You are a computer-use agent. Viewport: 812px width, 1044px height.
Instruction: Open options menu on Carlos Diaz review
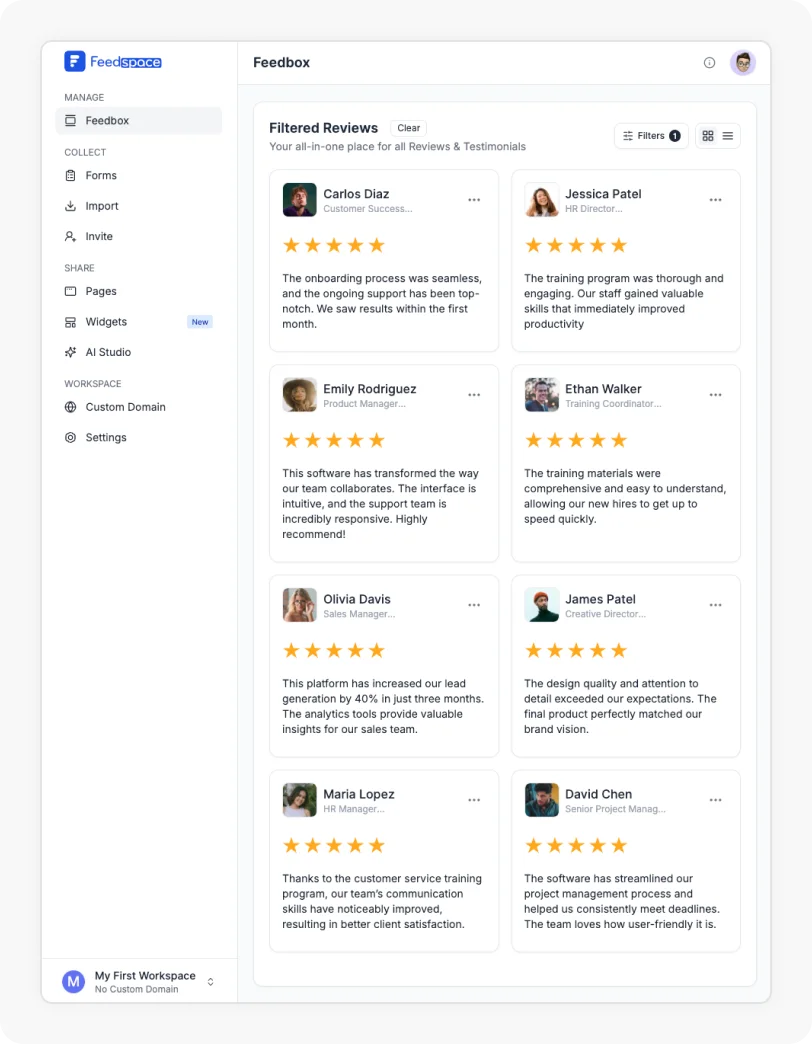point(474,199)
